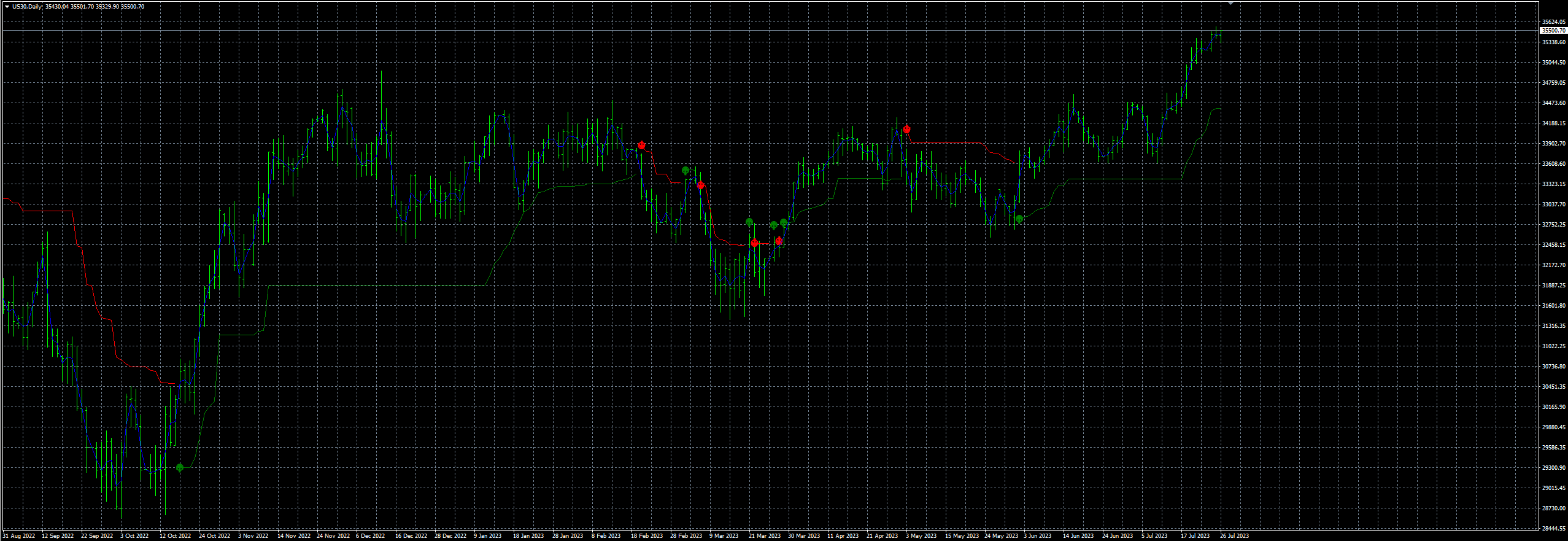Click the 15 May 2023 date label
Image resolution: width=1568 pixels, height=541 pixels.
[962, 536]
